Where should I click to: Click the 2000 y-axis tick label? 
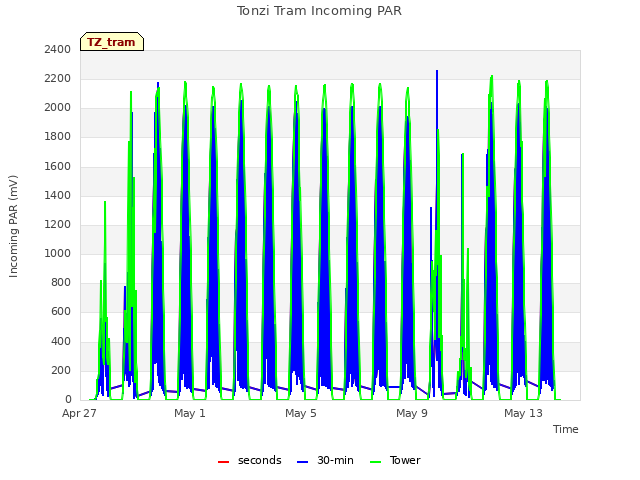[x=58, y=108]
